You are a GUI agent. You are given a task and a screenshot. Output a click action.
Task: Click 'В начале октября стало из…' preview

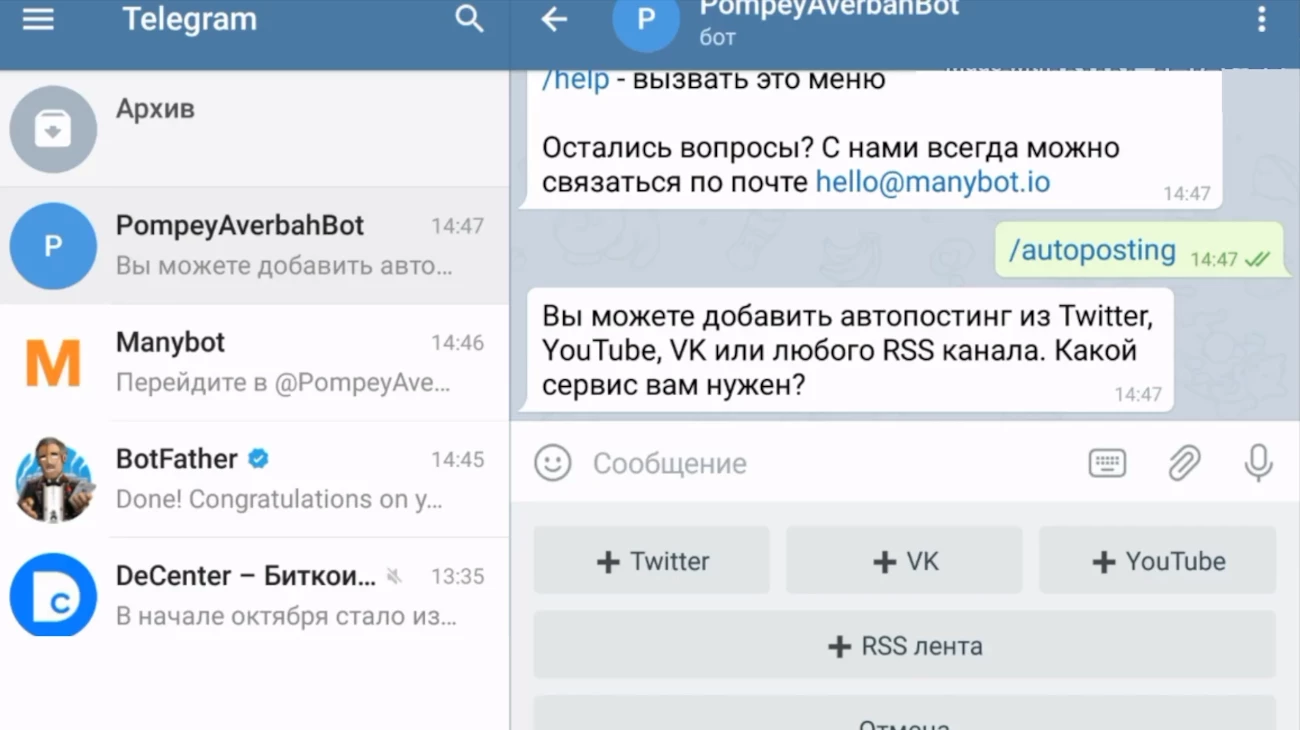click(x=286, y=615)
